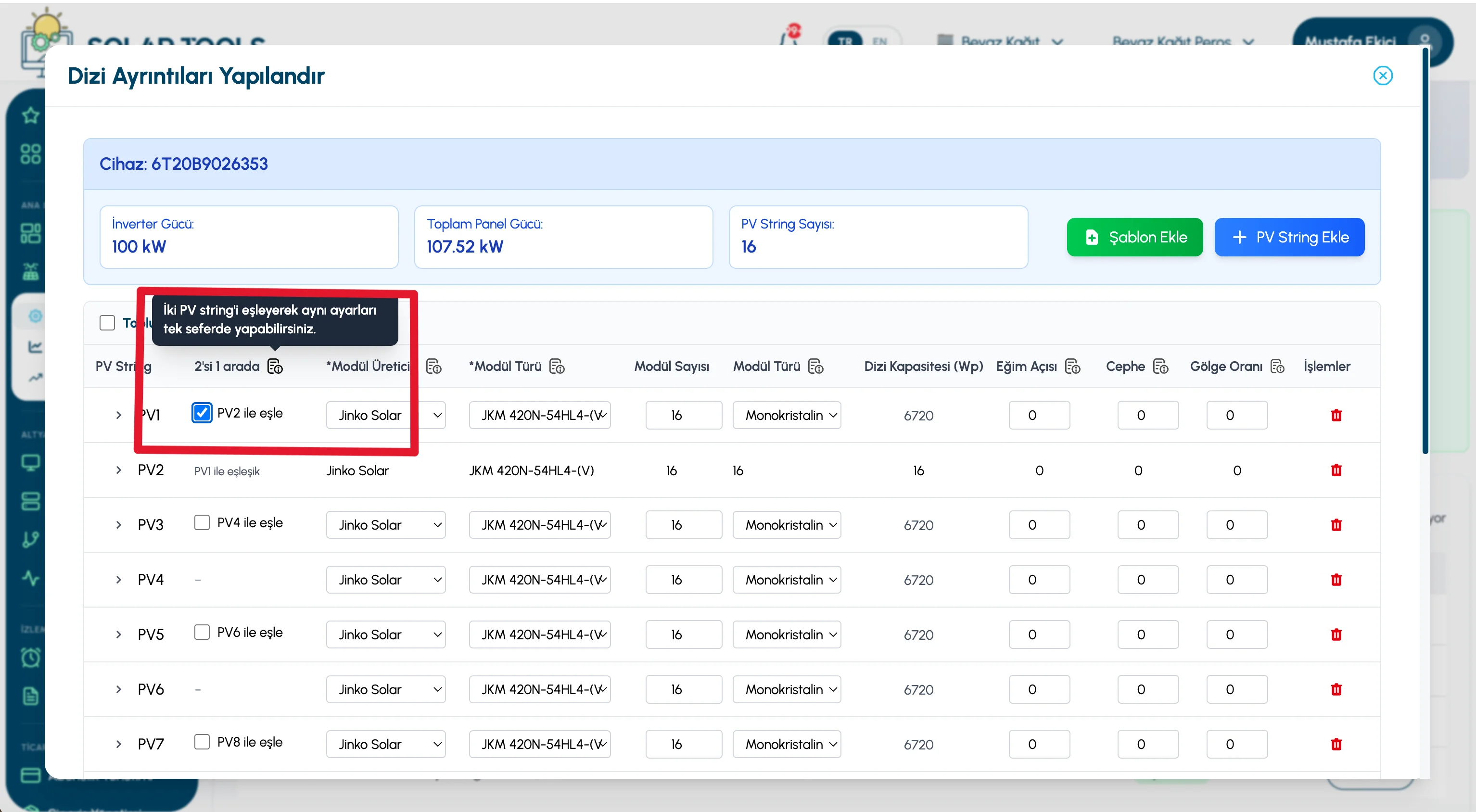Expand the PV1 row chevron
Image resolution: width=1476 pixels, height=812 pixels.
click(119, 415)
